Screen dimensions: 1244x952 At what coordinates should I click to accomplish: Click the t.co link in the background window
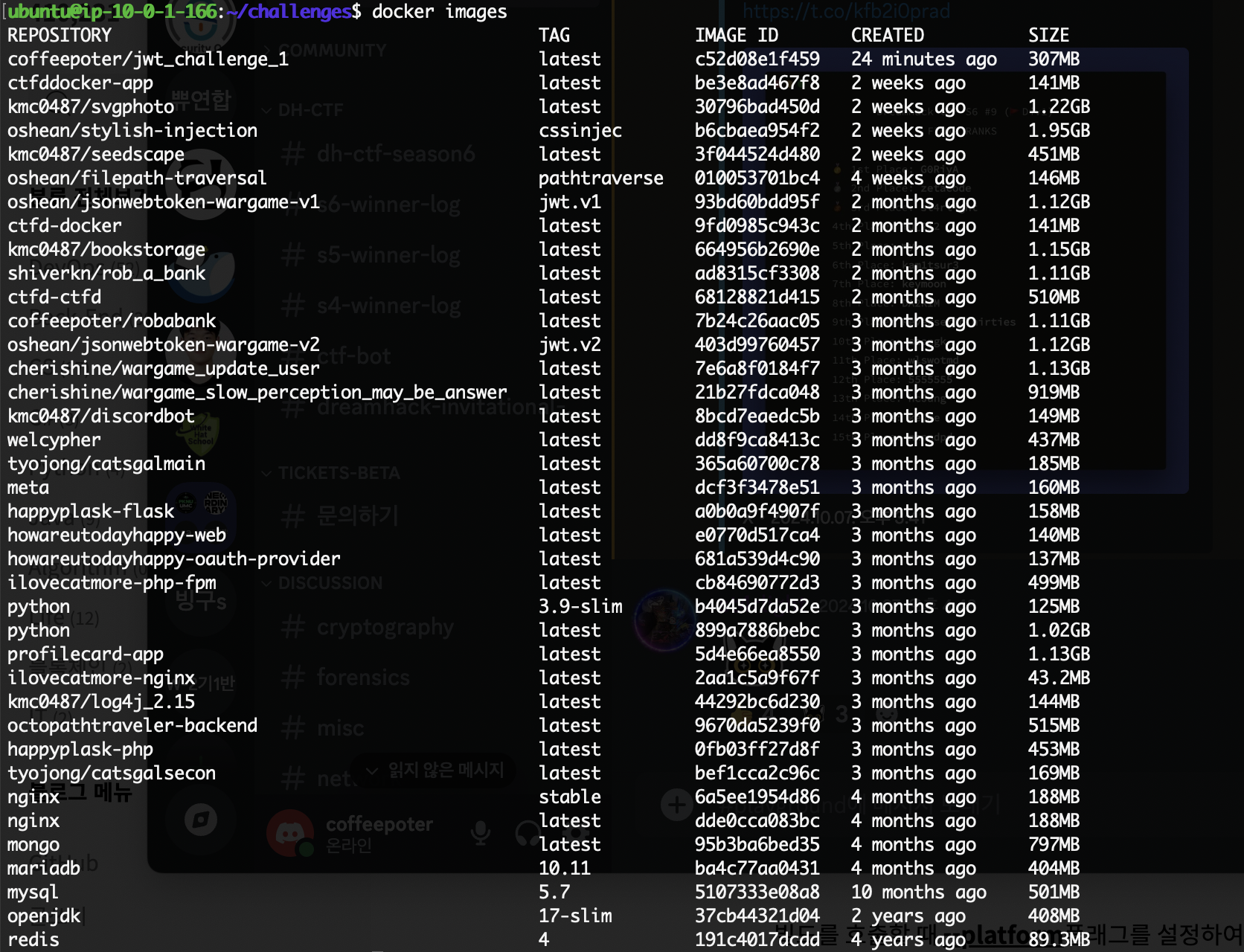(x=847, y=11)
